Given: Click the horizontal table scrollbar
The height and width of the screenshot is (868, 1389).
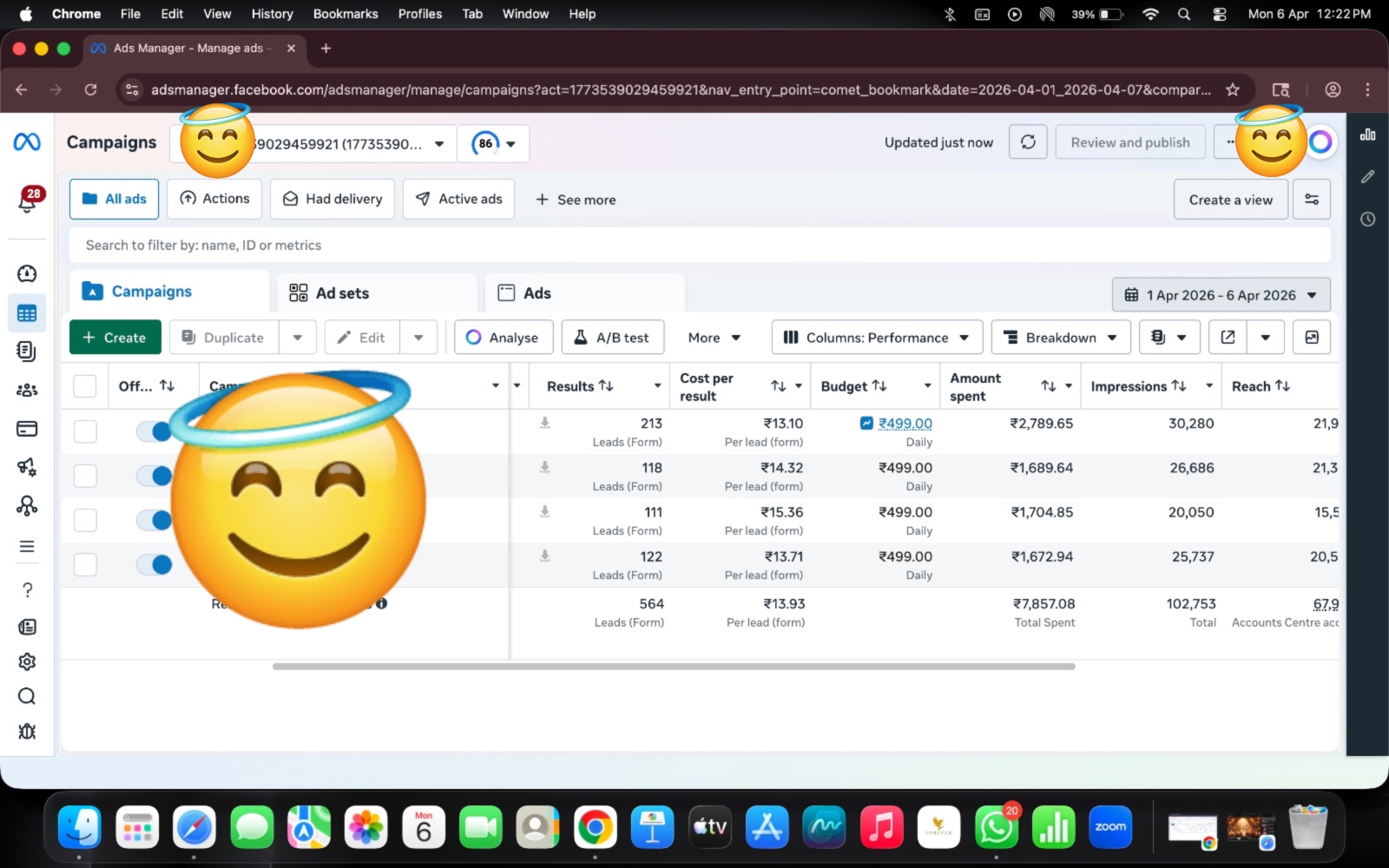Looking at the screenshot, I should [673, 667].
